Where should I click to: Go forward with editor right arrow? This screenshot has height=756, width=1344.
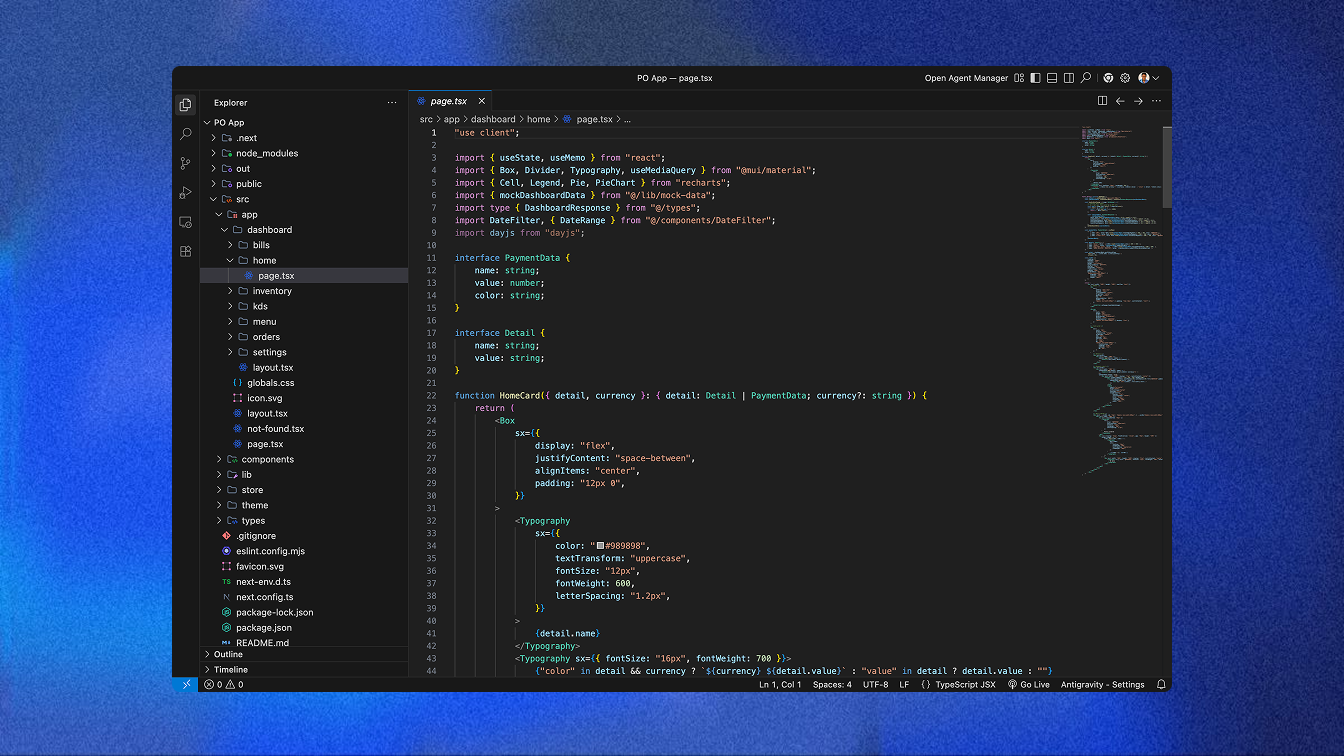pyautogui.click(x=1138, y=101)
